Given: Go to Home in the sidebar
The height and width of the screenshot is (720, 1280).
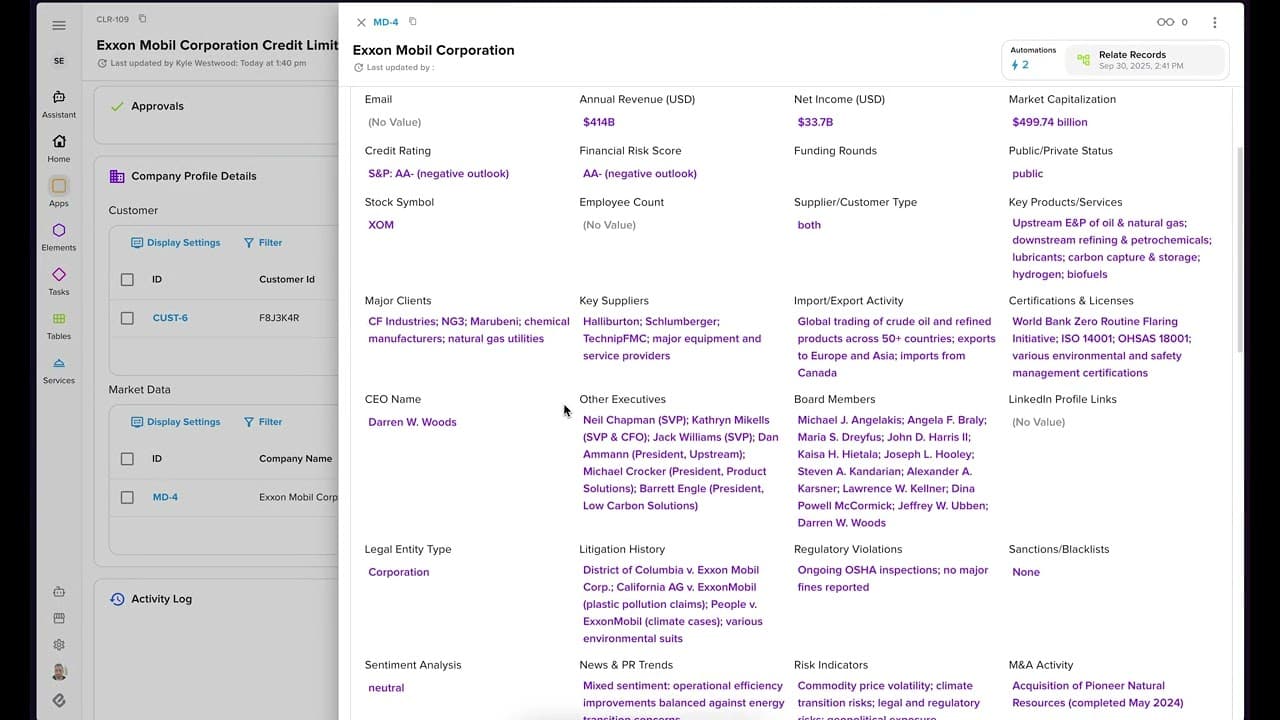Looking at the screenshot, I should (59, 142).
